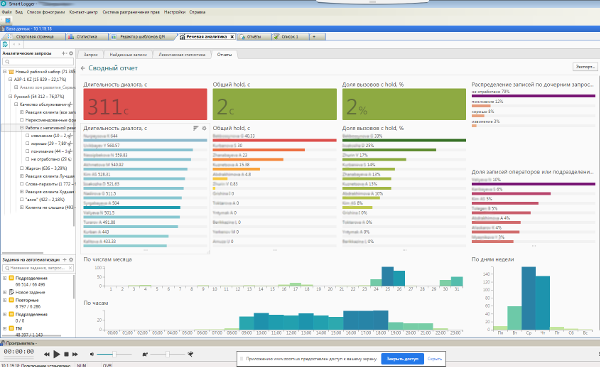Stop playback in the player bar
The height and width of the screenshot is (367, 600).
(x=66, y=354)
